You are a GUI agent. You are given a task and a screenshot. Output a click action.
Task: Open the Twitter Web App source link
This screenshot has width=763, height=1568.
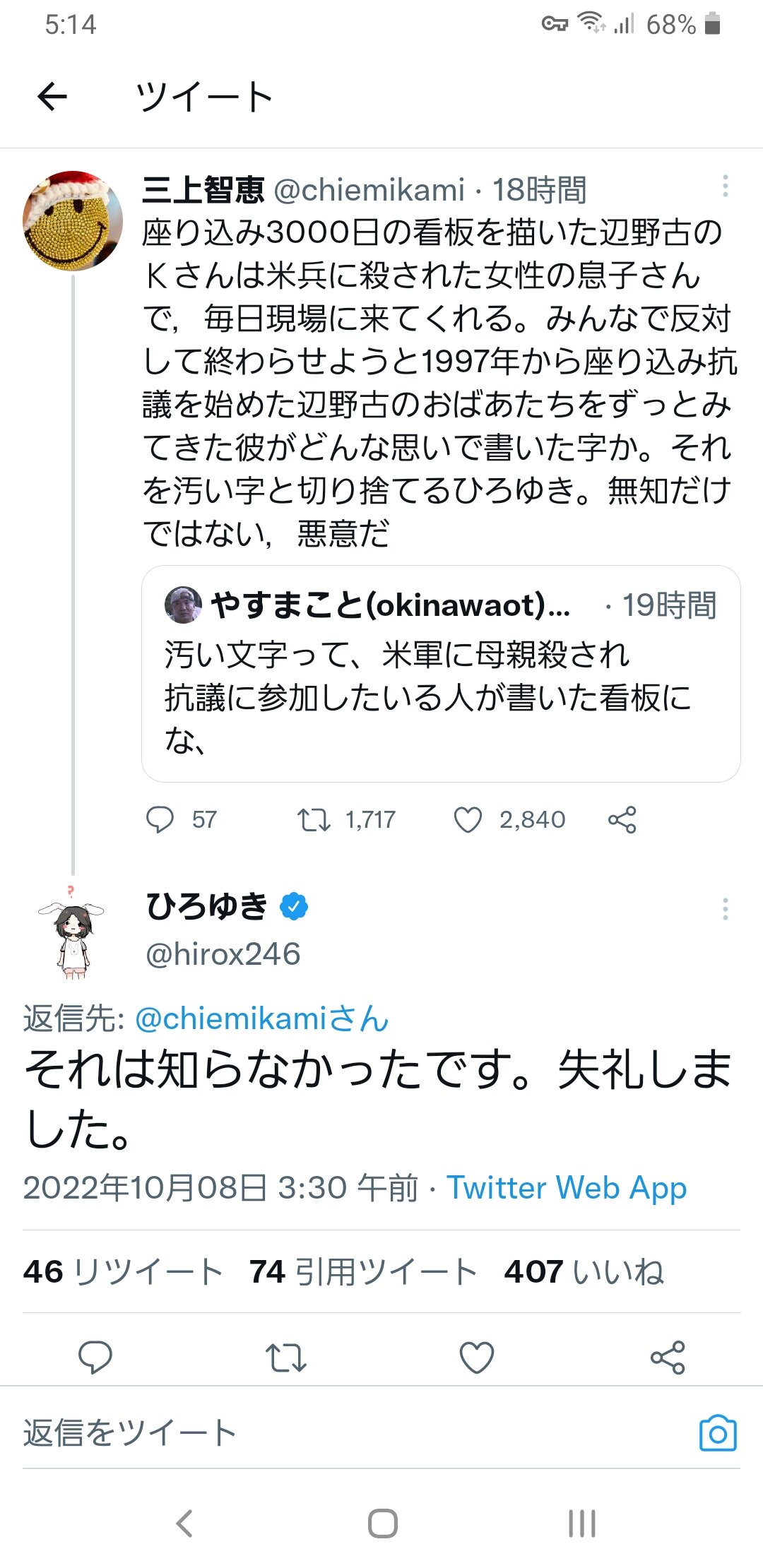[566, 1188]
